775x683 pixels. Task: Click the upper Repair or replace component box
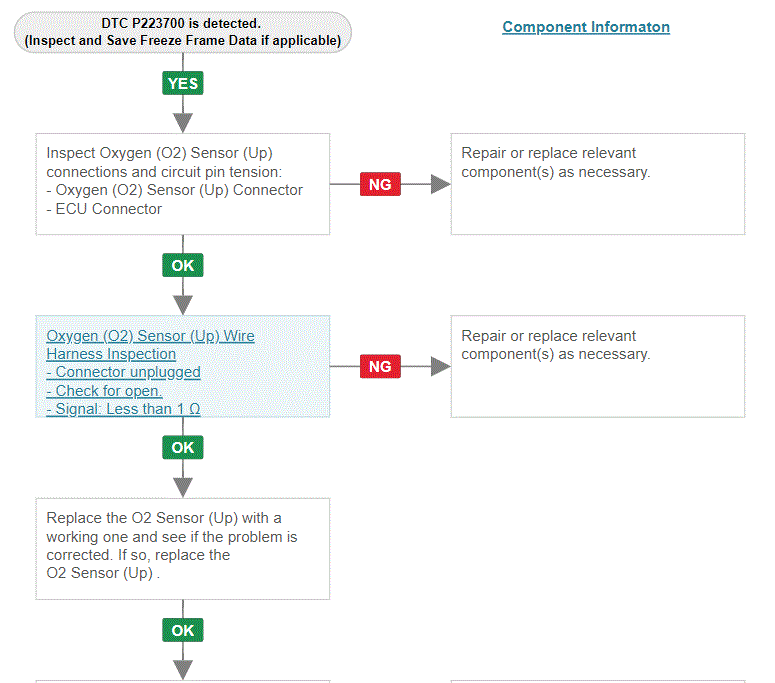pyautogui.click(x=598, y=184)
